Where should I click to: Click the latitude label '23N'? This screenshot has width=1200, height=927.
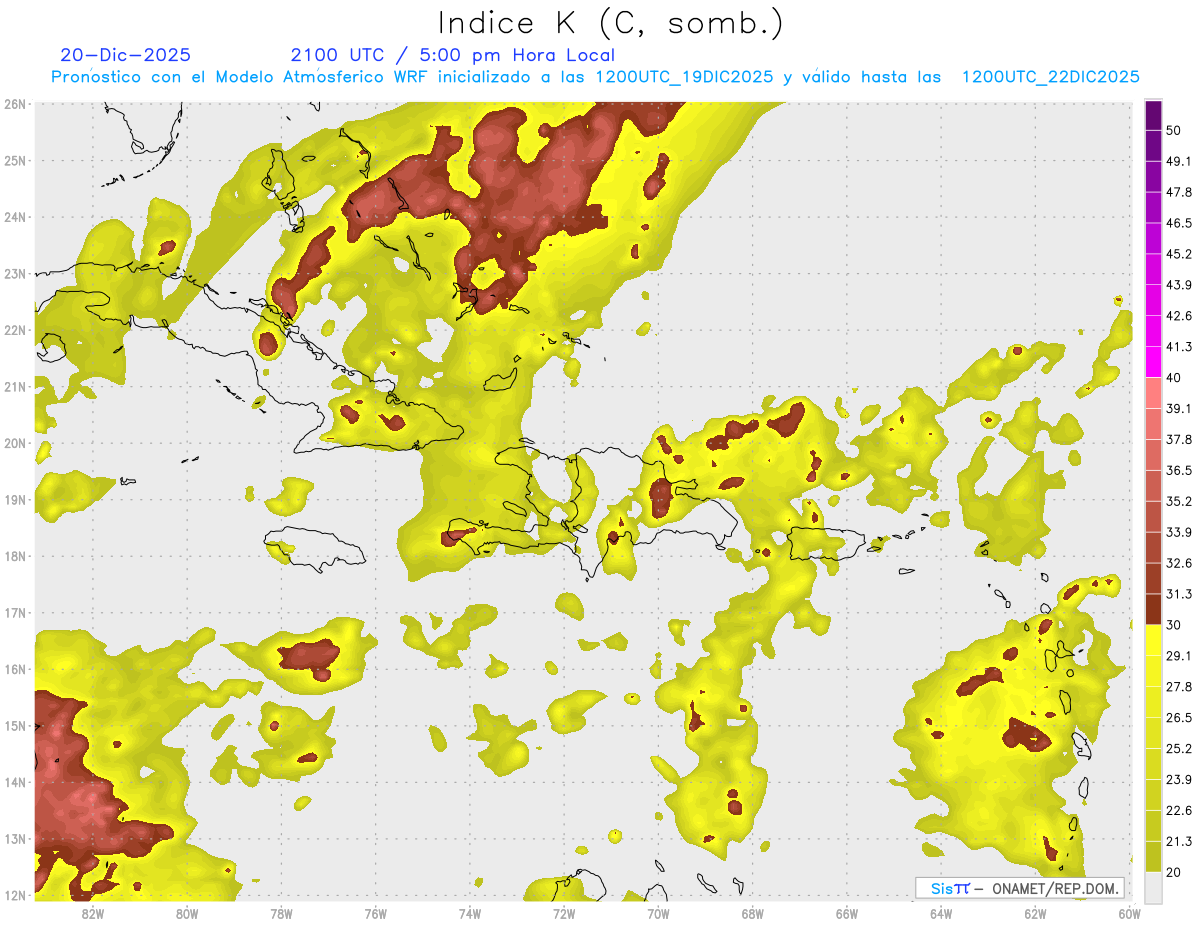15,274
